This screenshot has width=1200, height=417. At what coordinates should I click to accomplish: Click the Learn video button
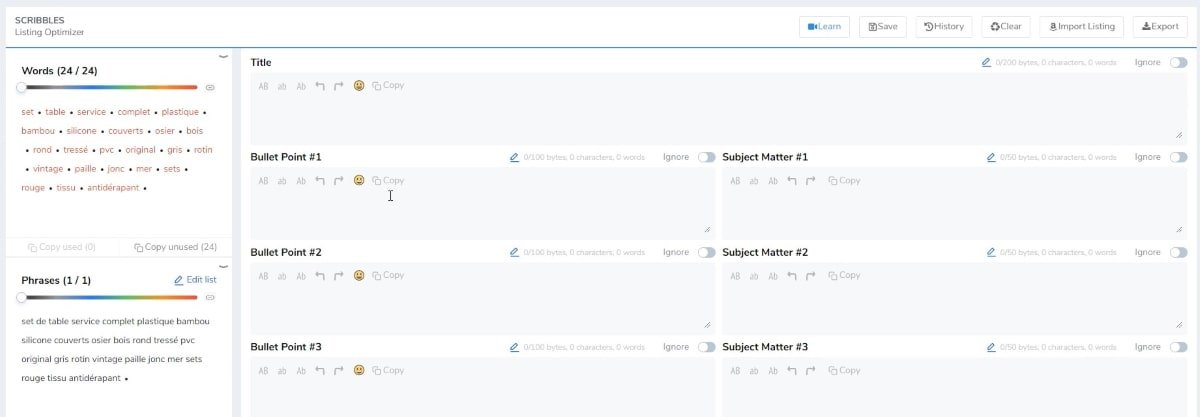[x=825, y=26]
